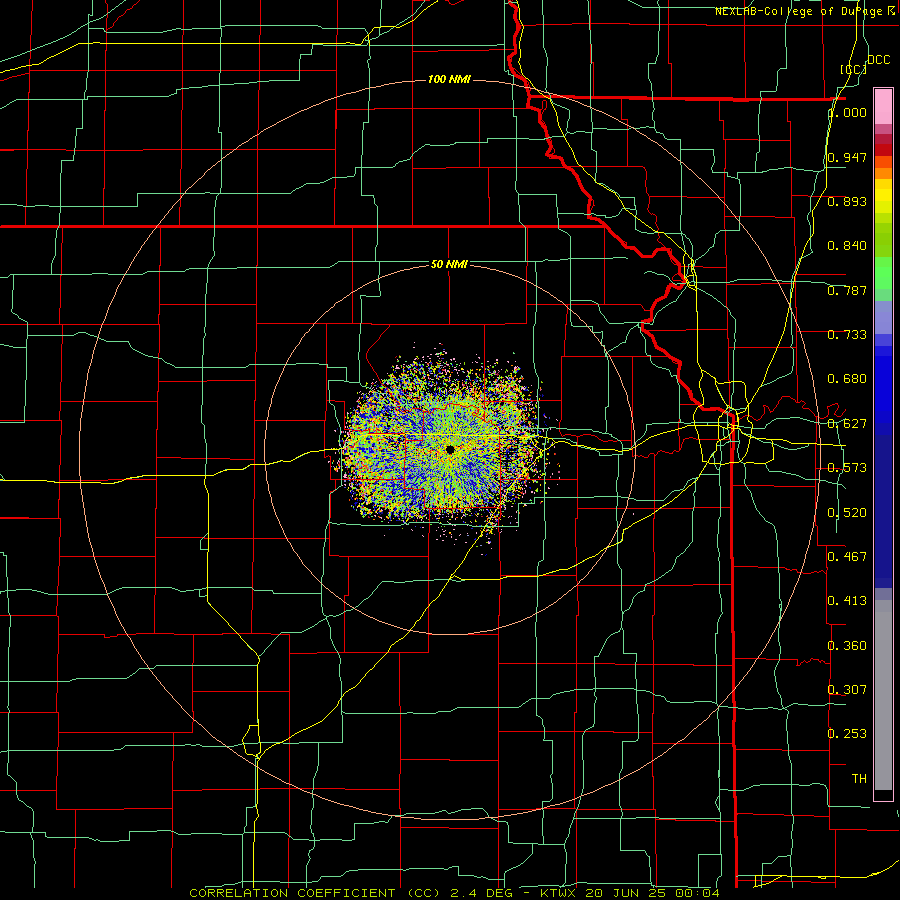Click the 20 JUN 25 date text
The image size is (900, 900).
pyautogui.click(x=624, y=893)
